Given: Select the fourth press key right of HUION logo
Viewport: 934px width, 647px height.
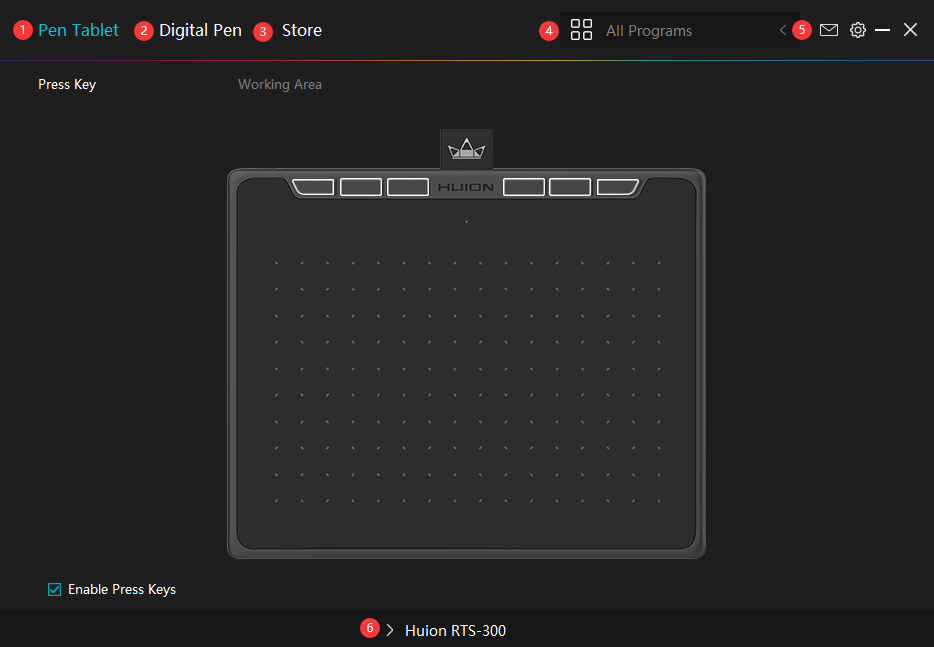Looking at the screenshot, I should point(524,186).
